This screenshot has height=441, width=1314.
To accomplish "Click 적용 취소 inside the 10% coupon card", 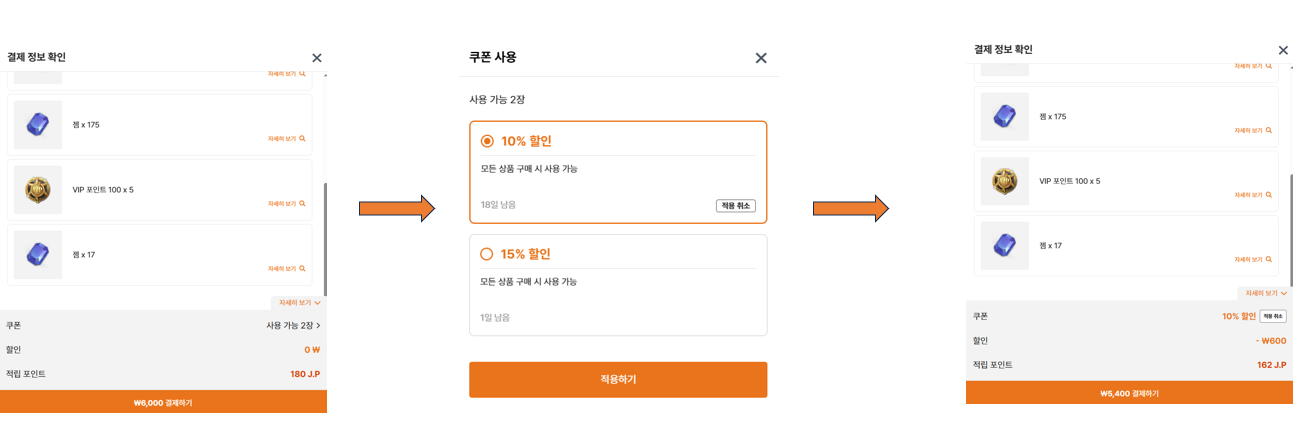I will [735, 206].
